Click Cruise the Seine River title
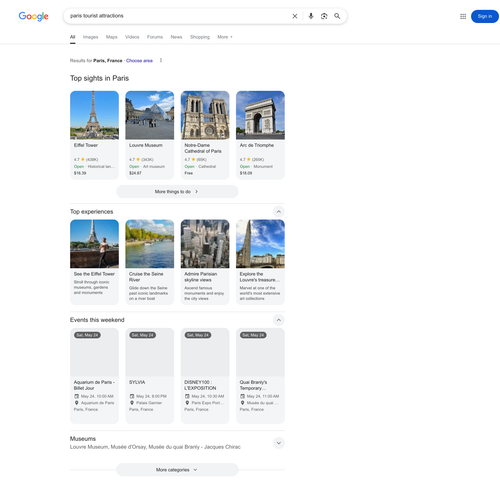Image resolution: width=500 pixels, height=496 pixels. click(146, 277)
